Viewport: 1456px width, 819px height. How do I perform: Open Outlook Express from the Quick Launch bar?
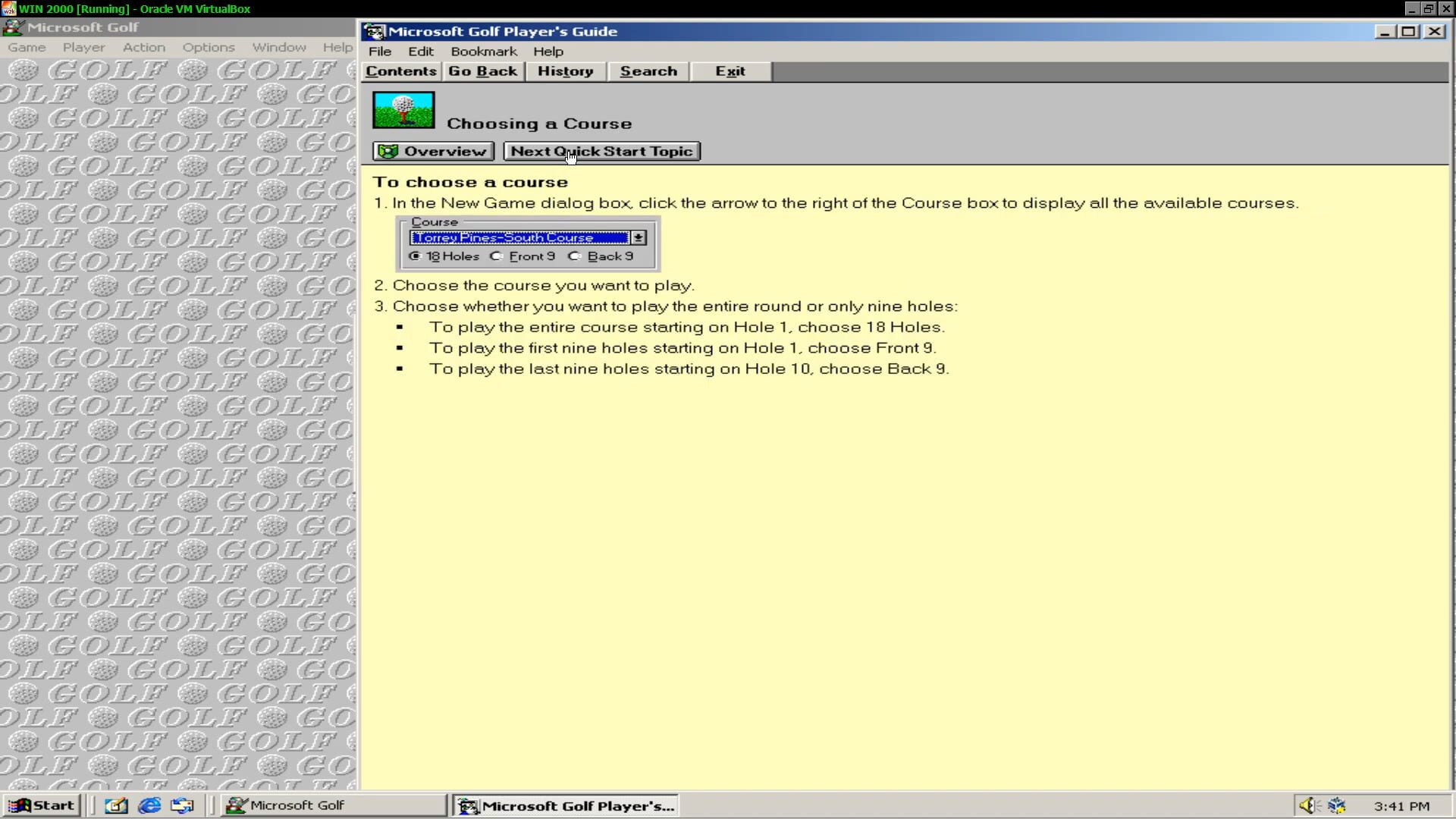pos(182,805)
